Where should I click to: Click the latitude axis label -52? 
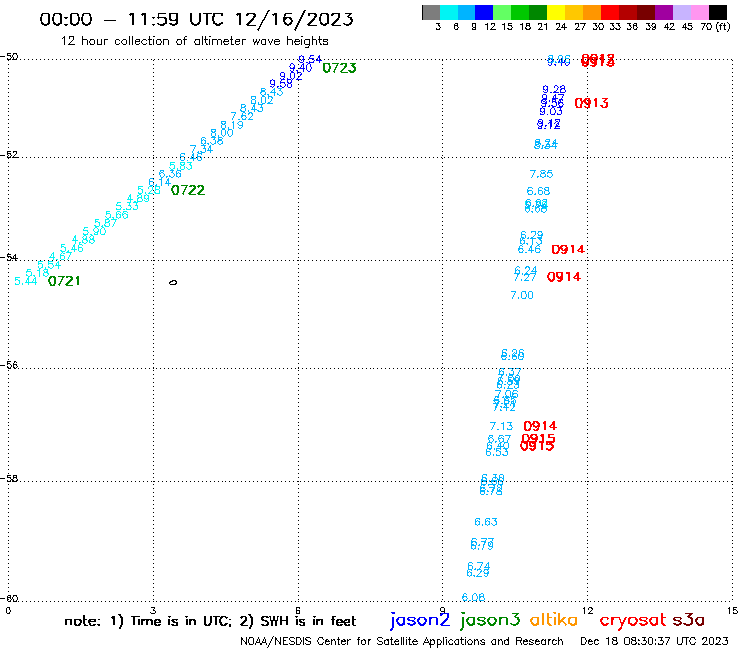[9, 155]
